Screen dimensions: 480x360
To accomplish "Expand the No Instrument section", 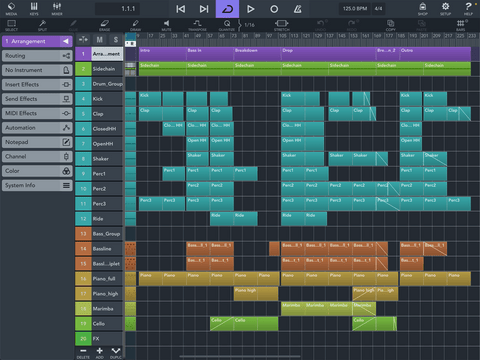I will tap(37, 70).
